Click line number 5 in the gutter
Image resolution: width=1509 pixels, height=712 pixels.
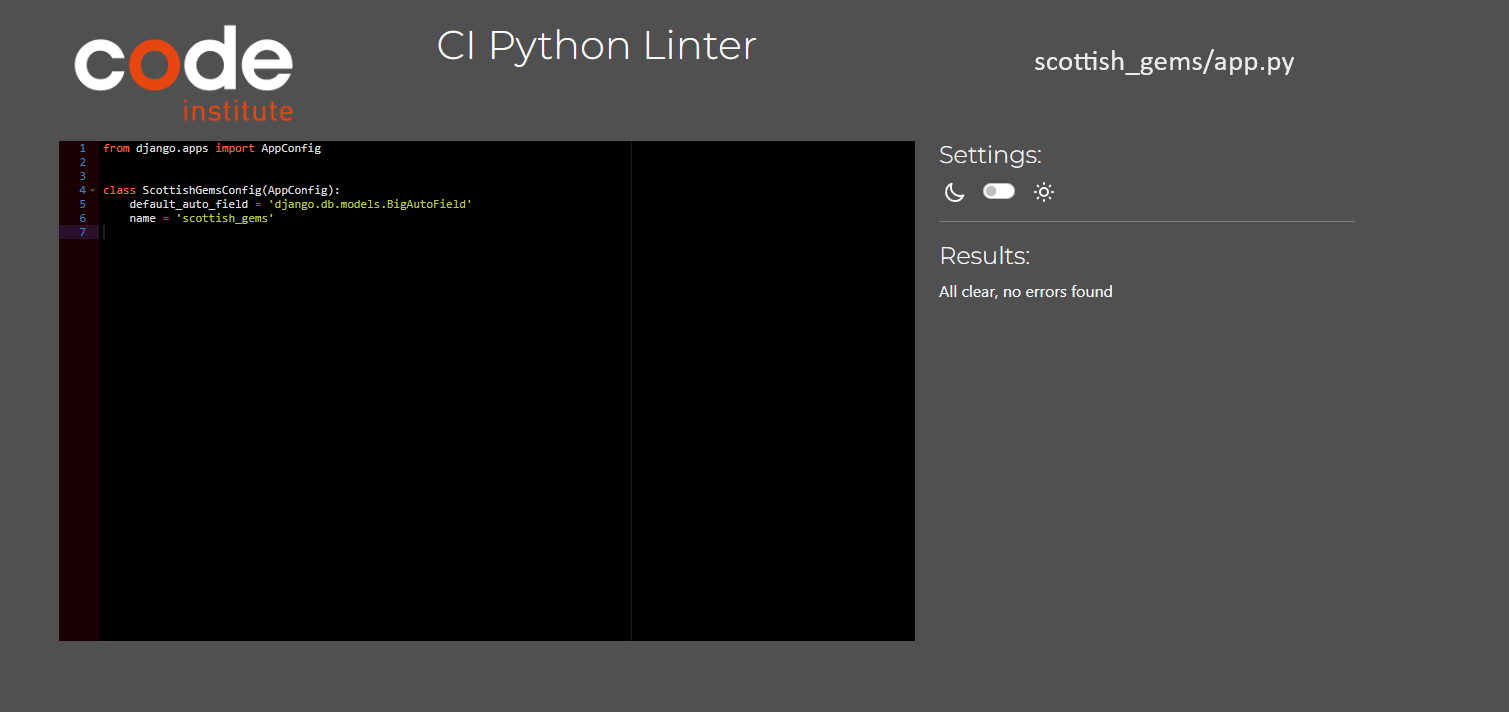[83, 204]
